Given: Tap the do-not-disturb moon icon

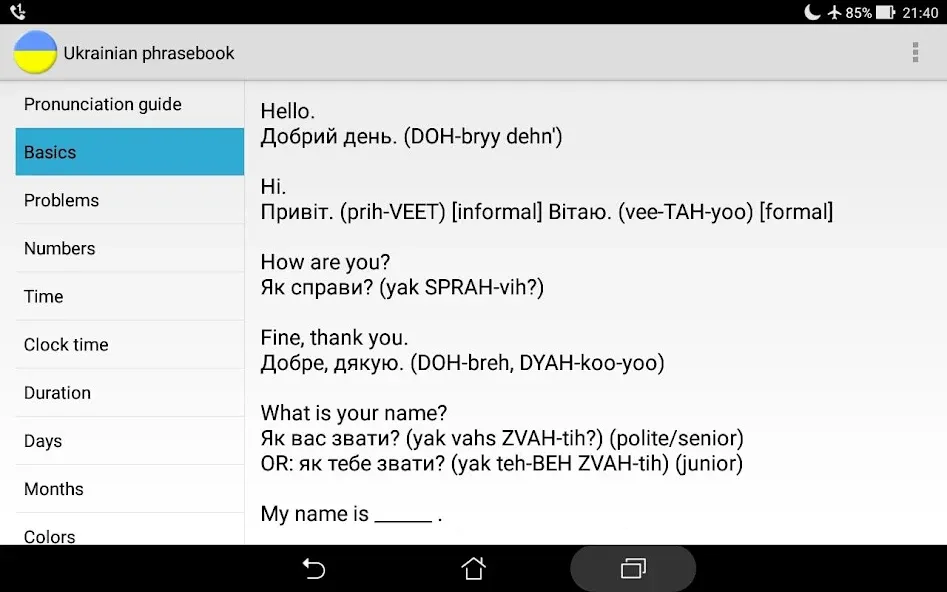Looking at the screenshot, I should [x=812, y=12].
